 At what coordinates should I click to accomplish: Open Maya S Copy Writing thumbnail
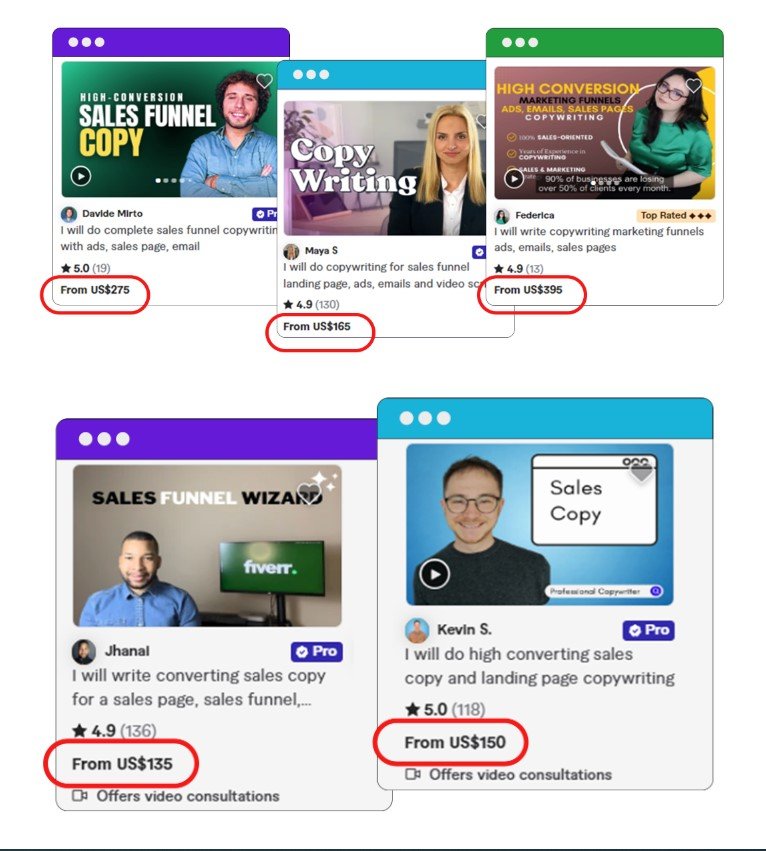coord(384,168)
